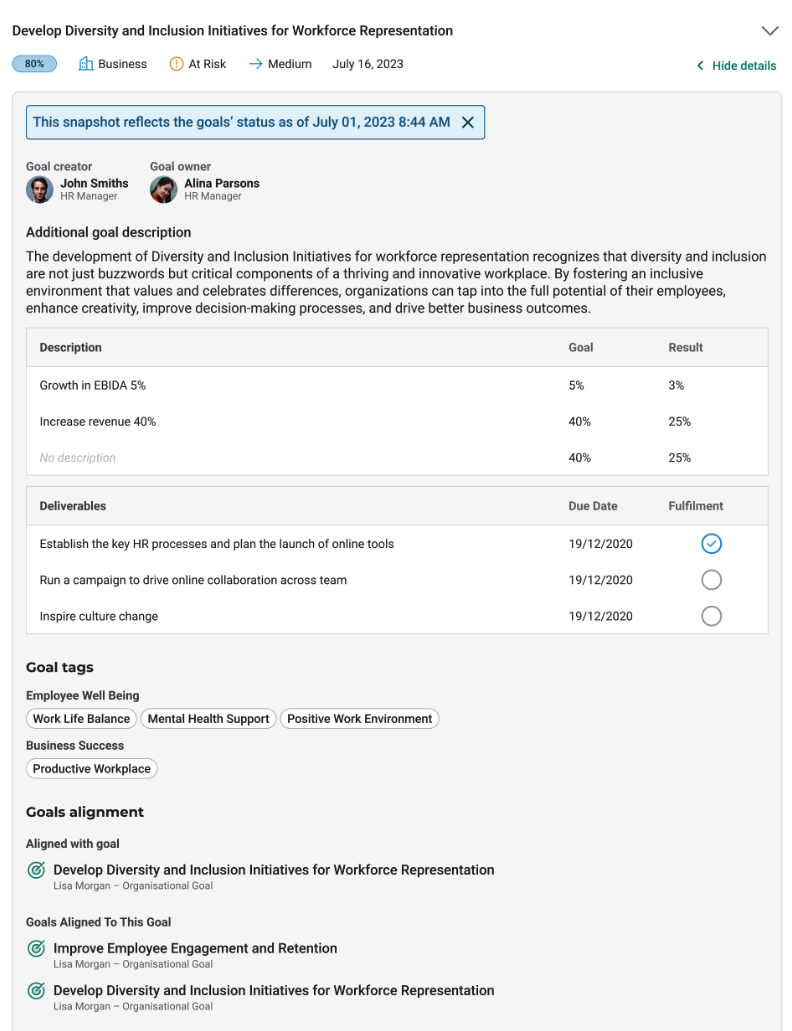Click the Medium priority arrow icon
This screenshot has height=1031, width=792.
coord(255,64)
